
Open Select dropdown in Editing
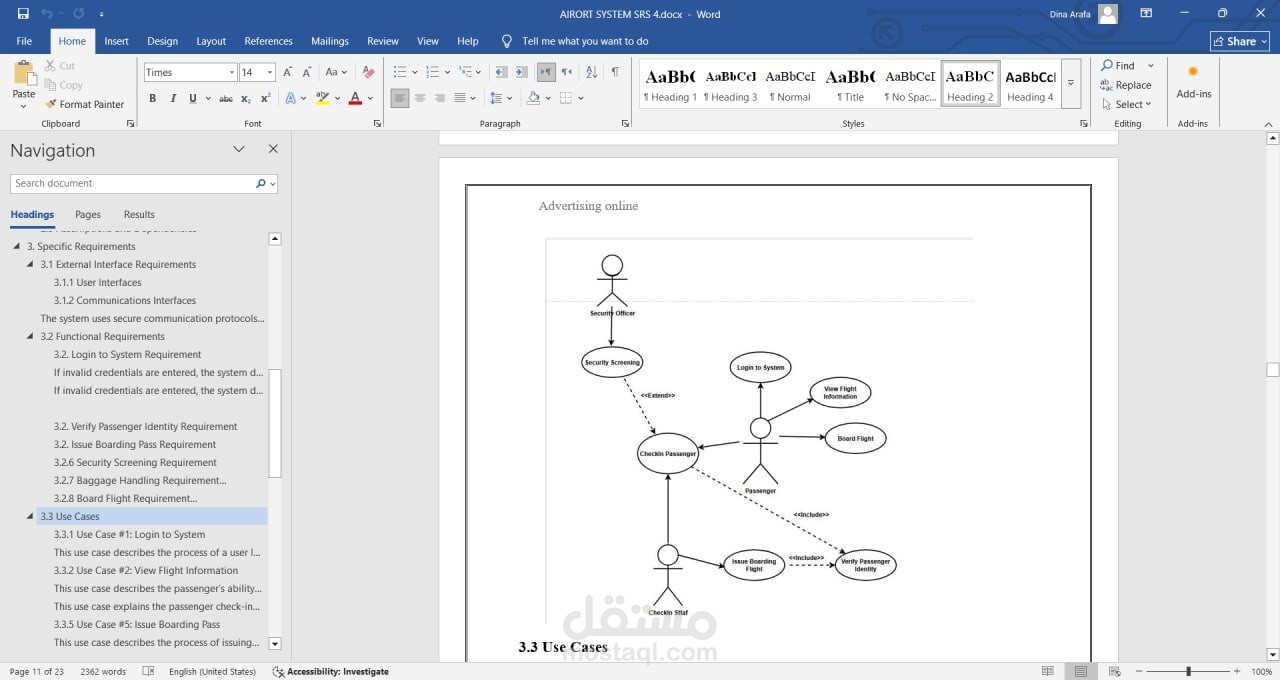[x=1126, y=104]
